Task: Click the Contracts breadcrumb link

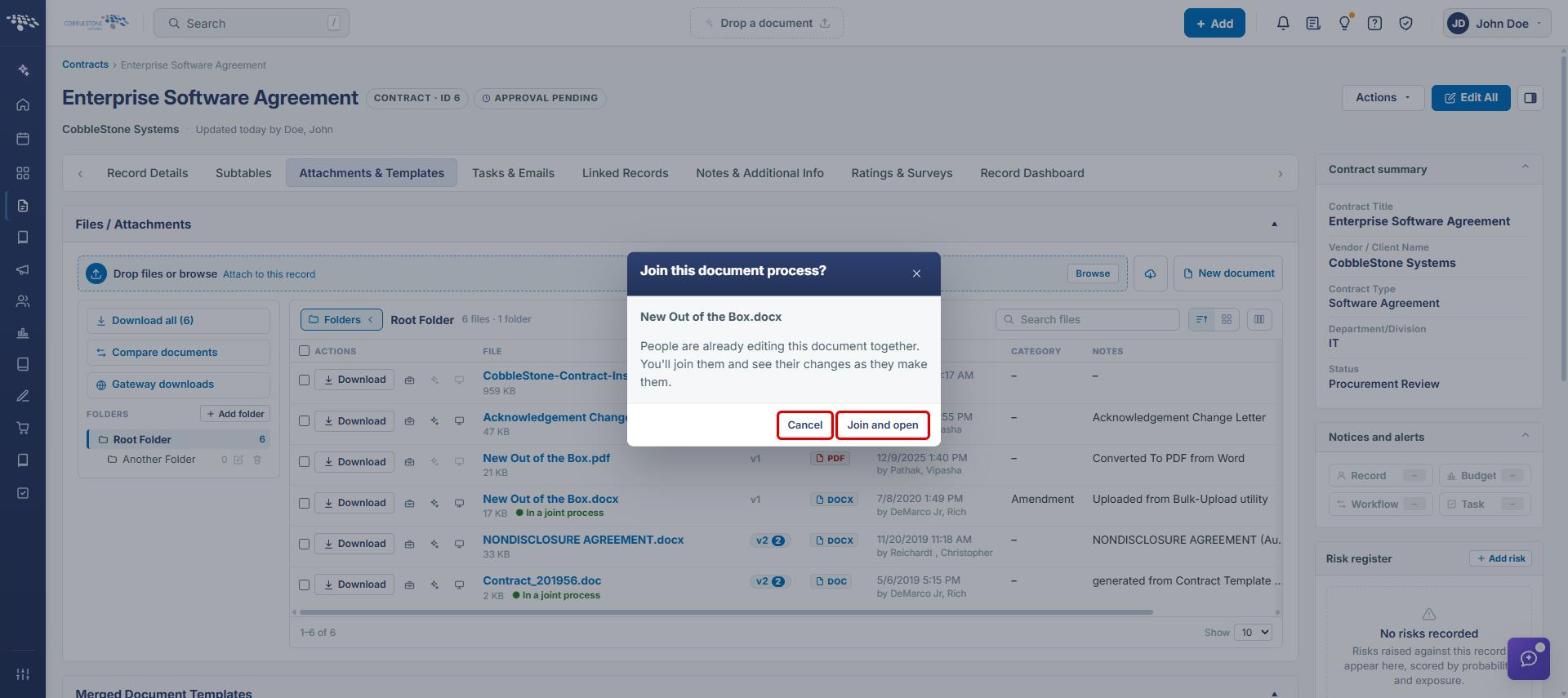Action: (x=85, y=65)
